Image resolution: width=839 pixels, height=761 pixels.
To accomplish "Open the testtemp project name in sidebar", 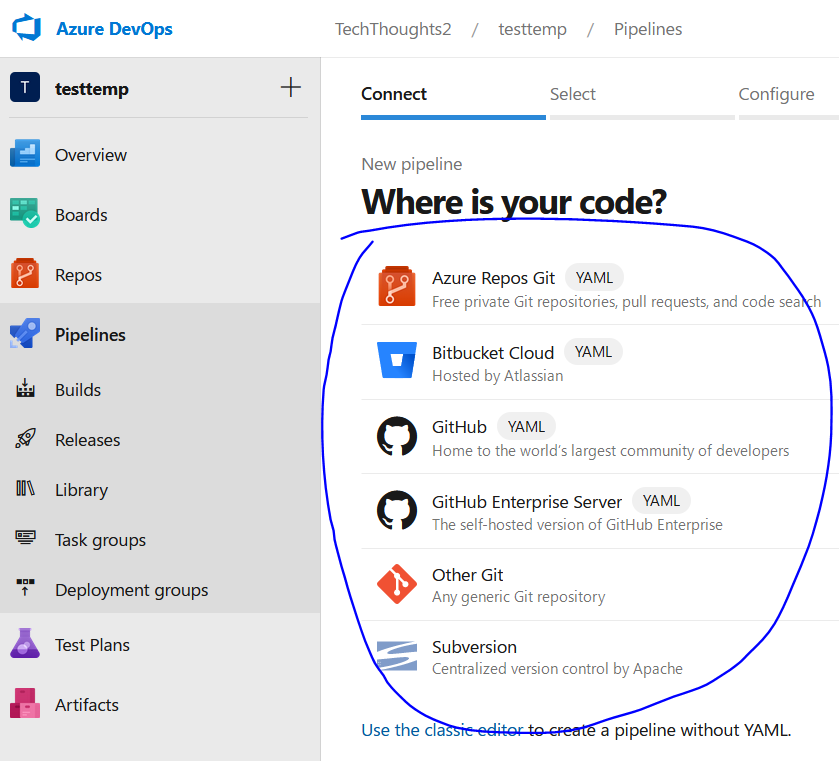I will point(91,88).
